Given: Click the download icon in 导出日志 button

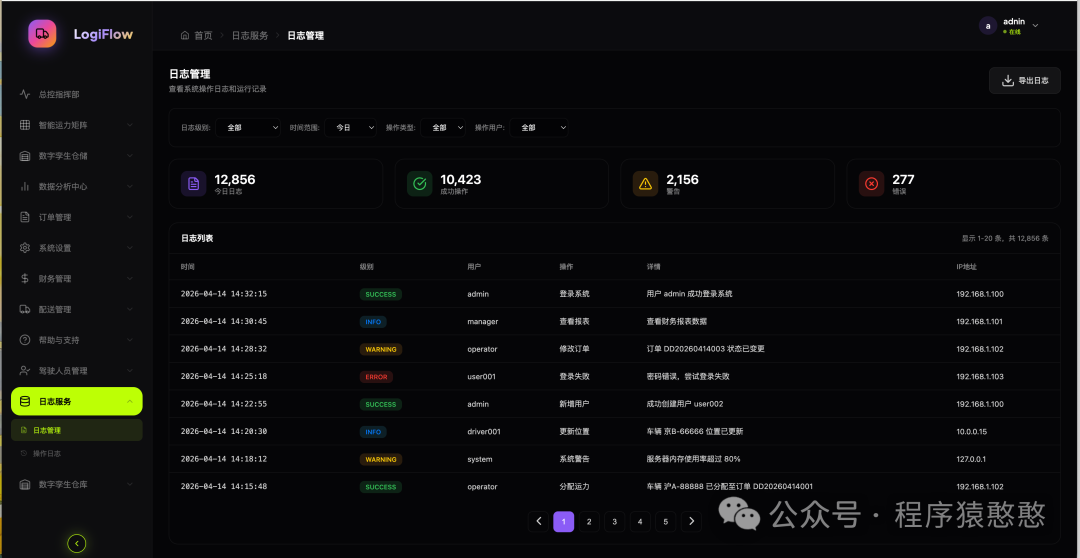Looking at the screenshot, I should coord(1008,81).
